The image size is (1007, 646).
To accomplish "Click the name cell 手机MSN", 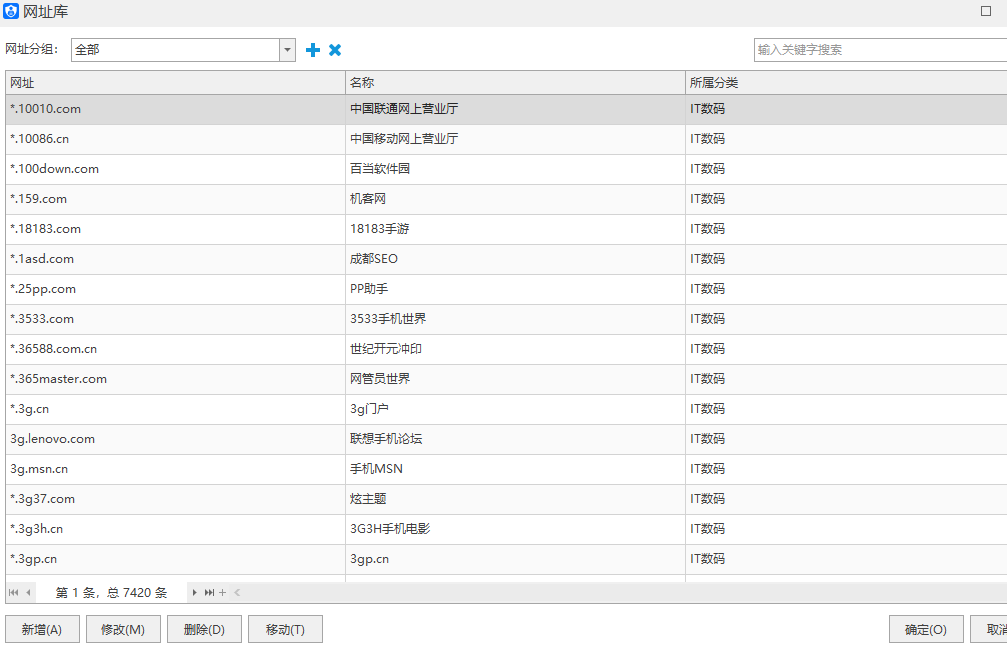I will tap(515, 469).
